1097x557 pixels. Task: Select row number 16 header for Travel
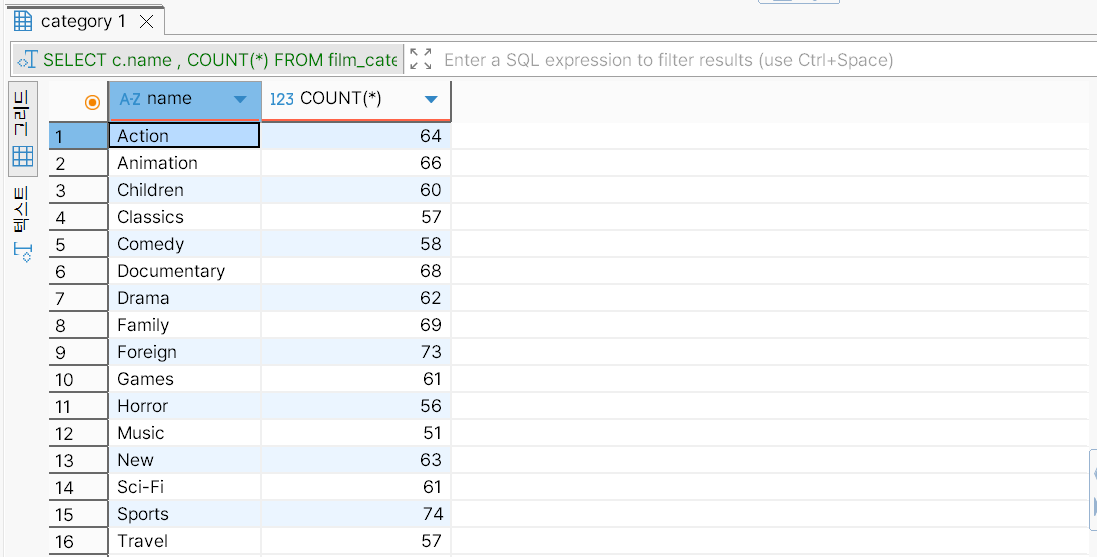click(78, 541)
